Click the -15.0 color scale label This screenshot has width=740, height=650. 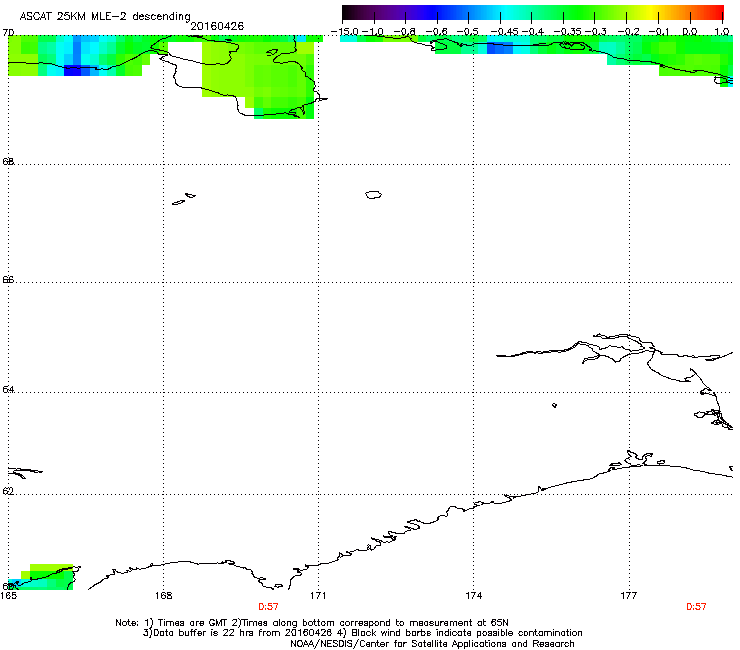[x=345, y=32]
